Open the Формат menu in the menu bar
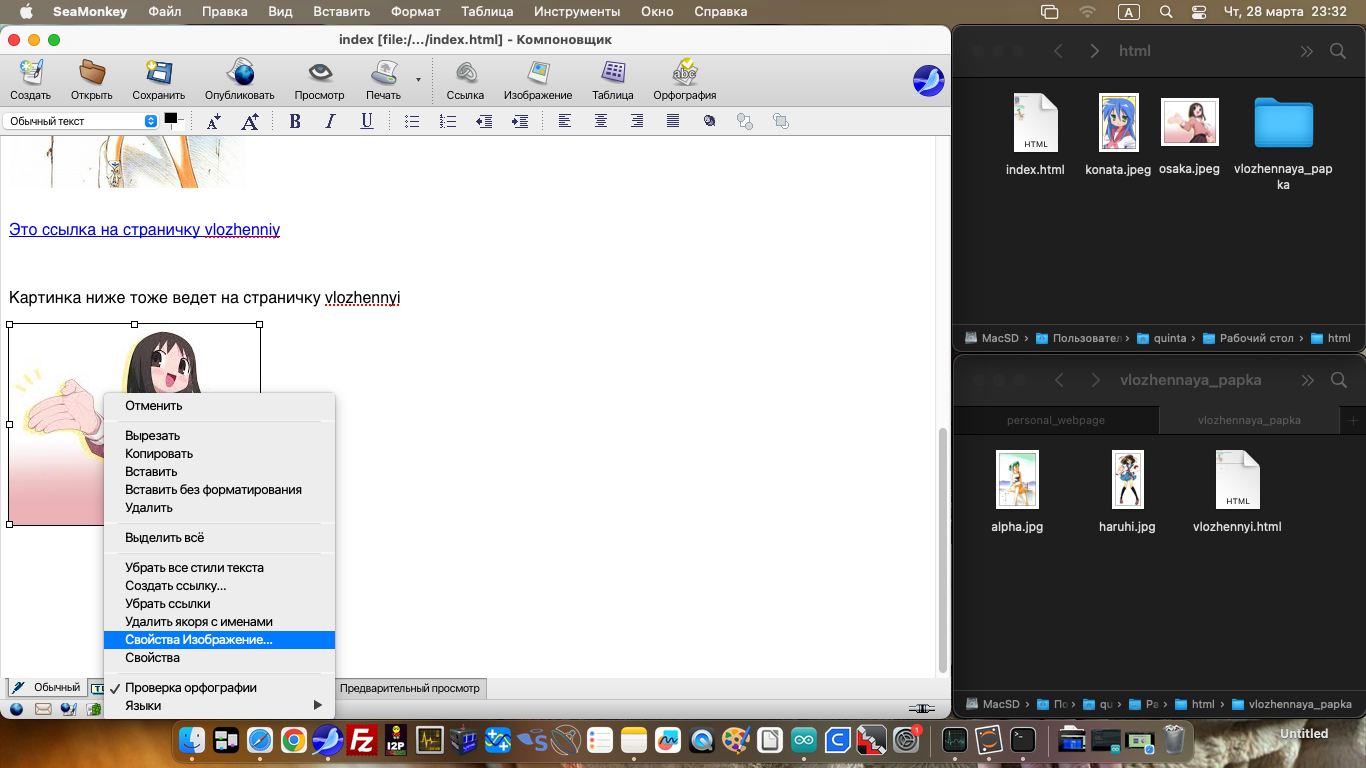Image resolution: width=1366 pixels, height=768 pixels. (415, 12)
